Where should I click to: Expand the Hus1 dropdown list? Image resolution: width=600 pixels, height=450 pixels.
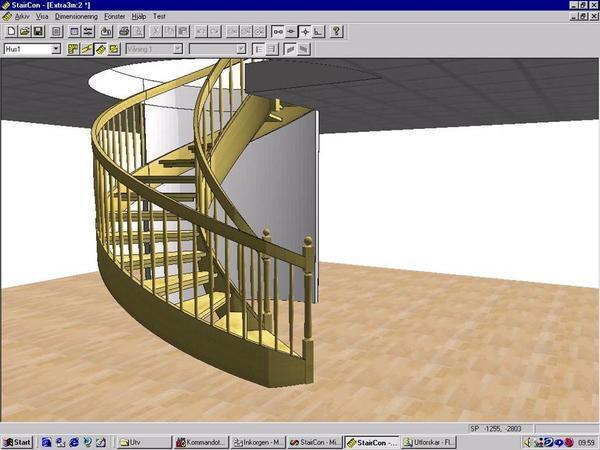(56, 49)
